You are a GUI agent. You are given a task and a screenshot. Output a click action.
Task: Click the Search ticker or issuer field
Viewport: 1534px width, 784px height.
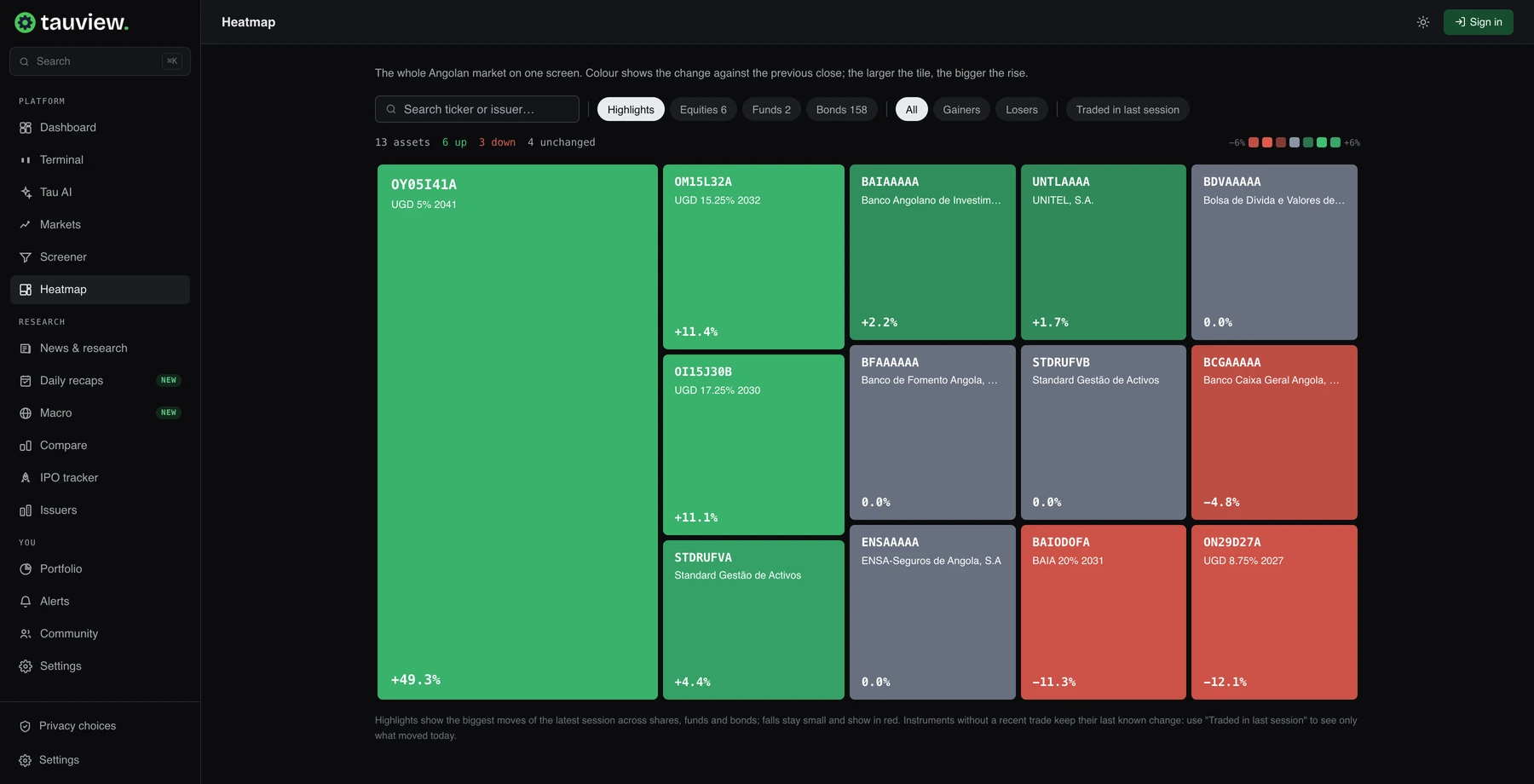477,109
